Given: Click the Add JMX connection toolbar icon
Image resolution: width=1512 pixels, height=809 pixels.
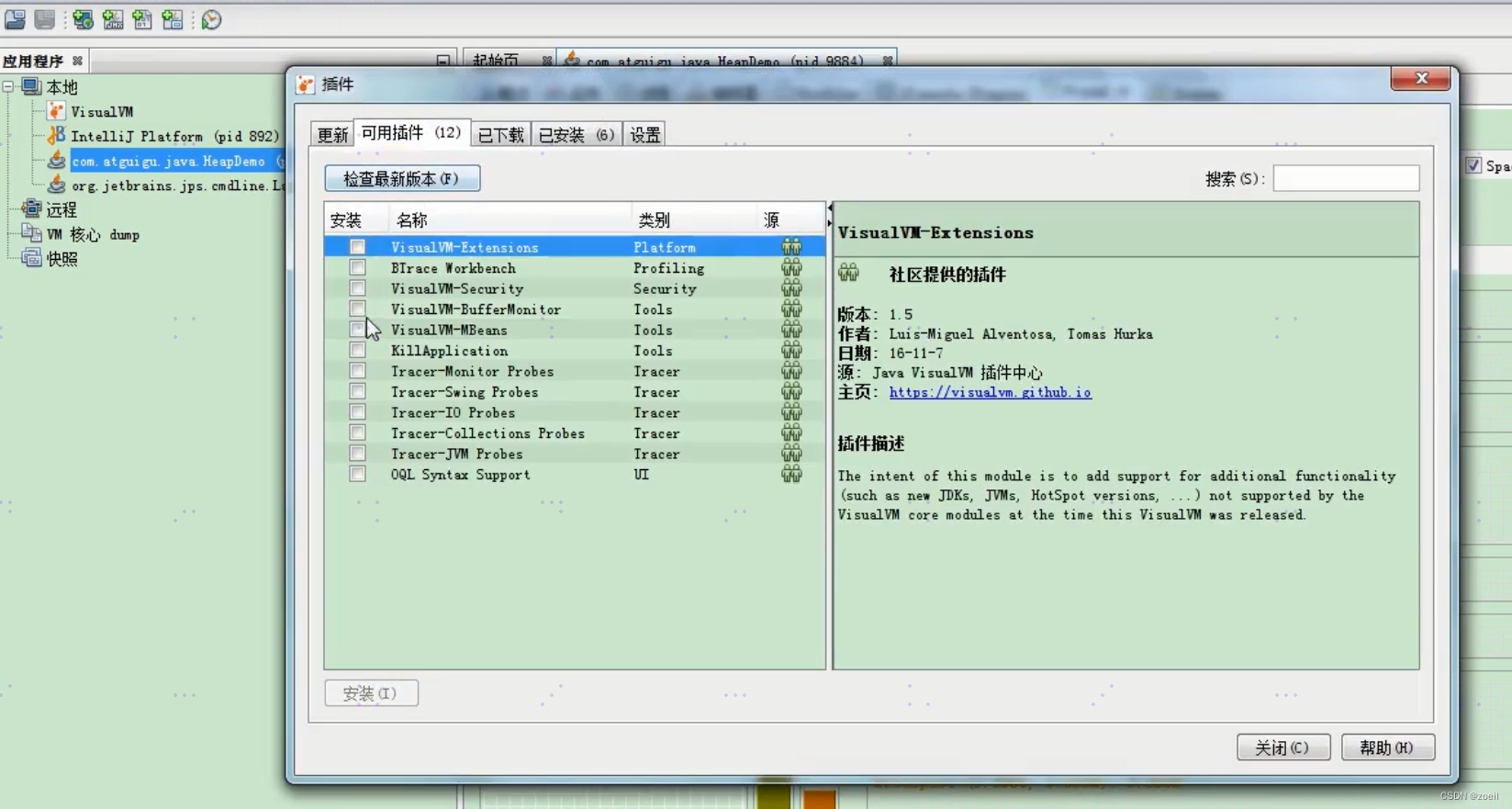Looking at the screenshot, I should tap(113, 19).
